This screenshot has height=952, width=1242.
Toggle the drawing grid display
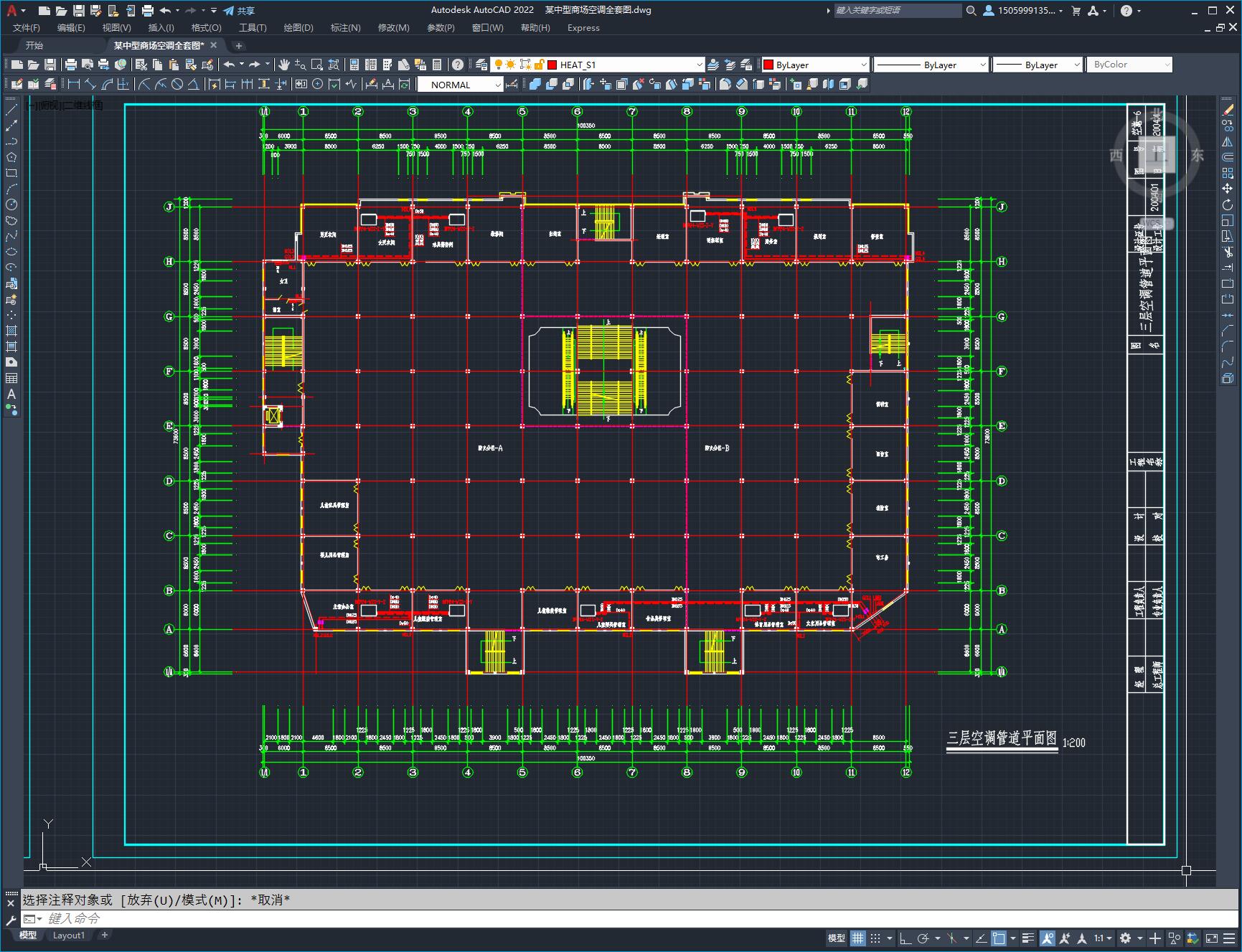coord(858,938)
